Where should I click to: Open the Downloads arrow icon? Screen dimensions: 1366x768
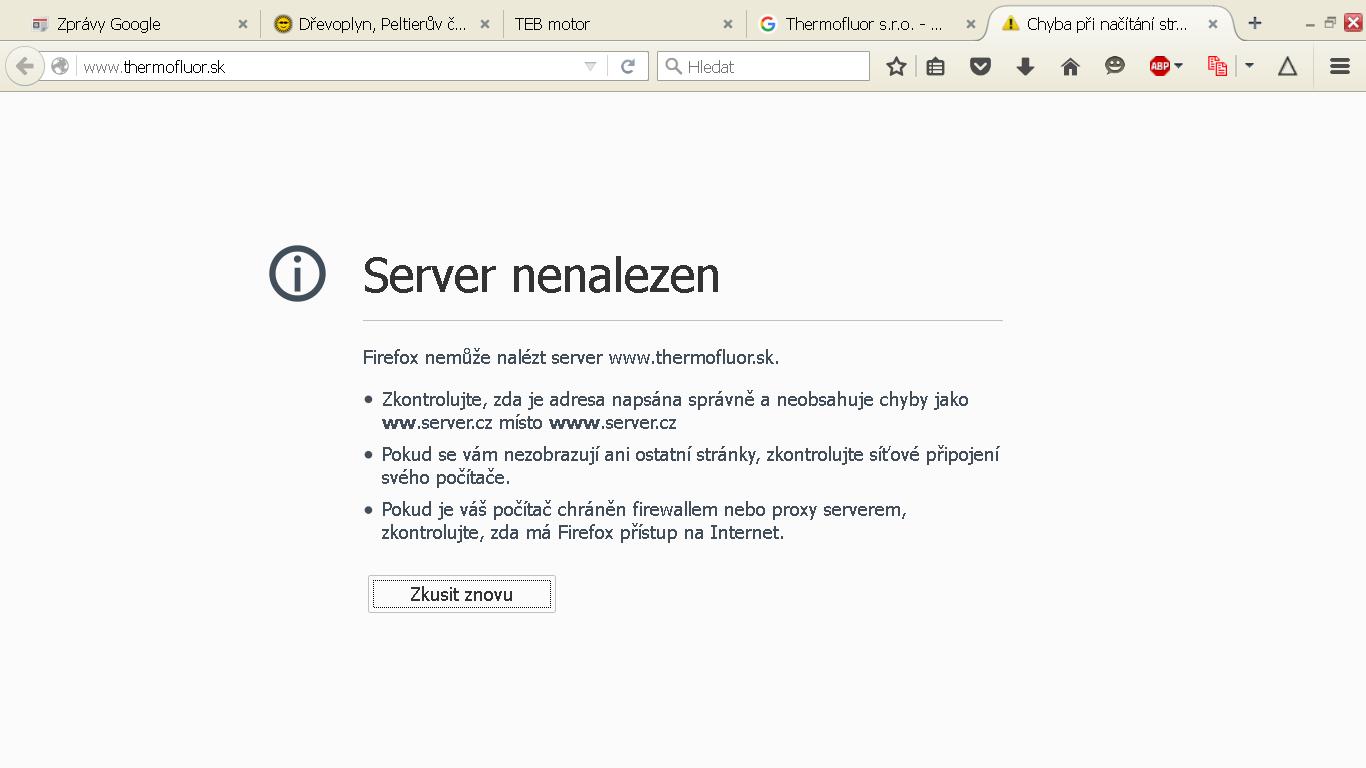pyautogui.click(x=1025, y=66)
